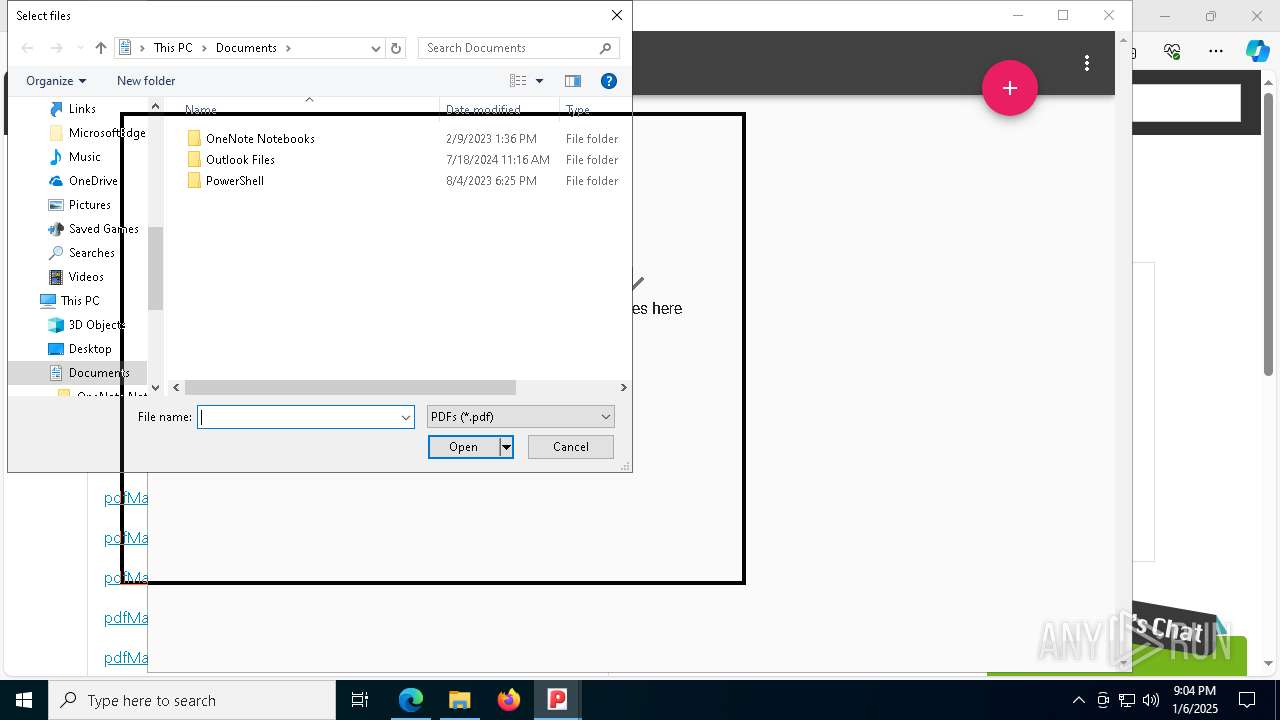
Task: Select Saved Games in the navigation pane
Action: pyautogui.click(x=103, y=229)
